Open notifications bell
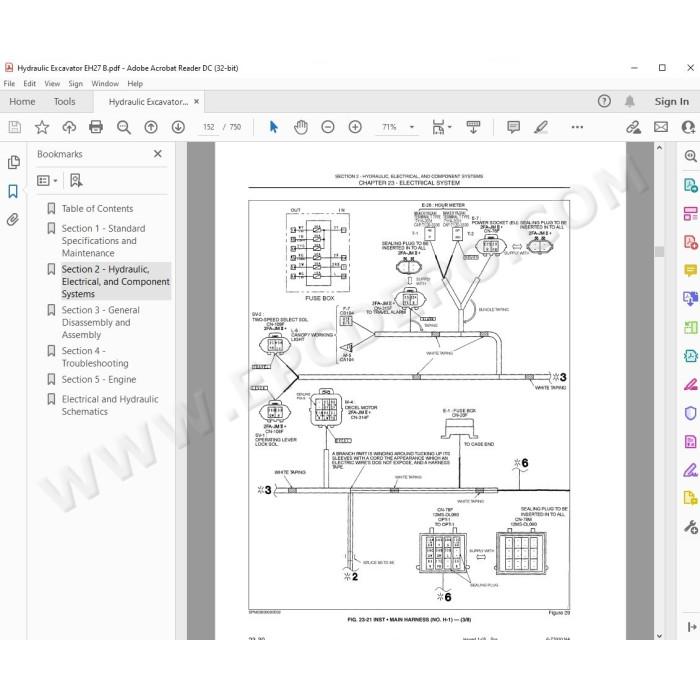The height and width of the screenshot is (700, 700). [x=629, y=101]
